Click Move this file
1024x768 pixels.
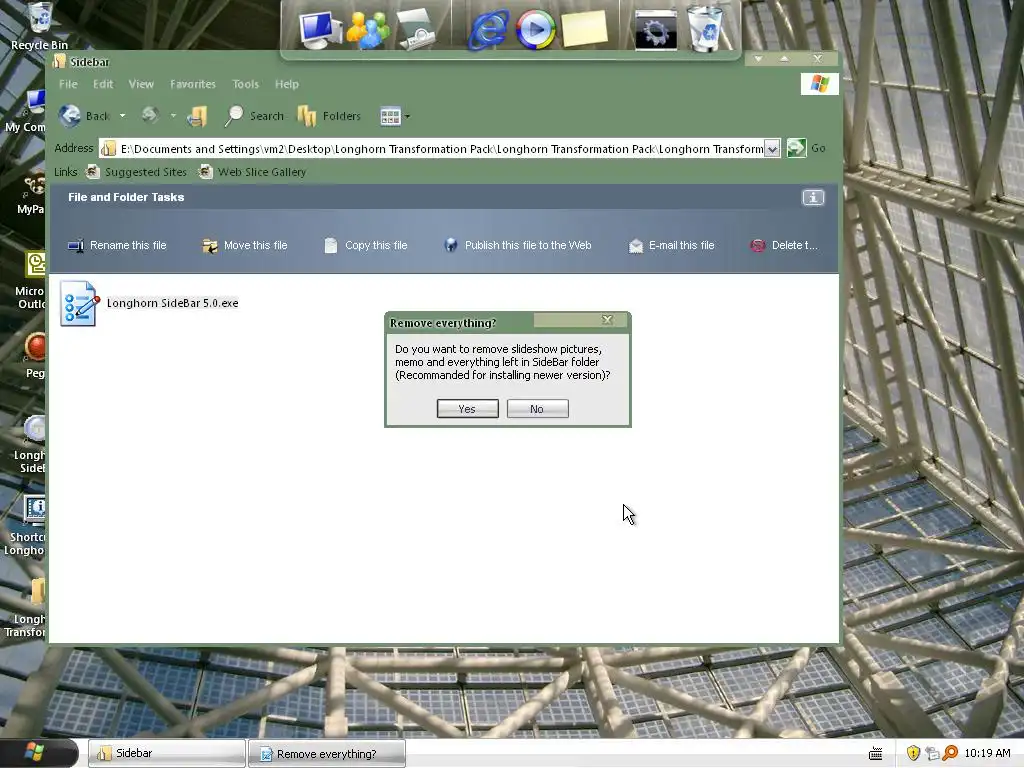[x=245, y=246]
